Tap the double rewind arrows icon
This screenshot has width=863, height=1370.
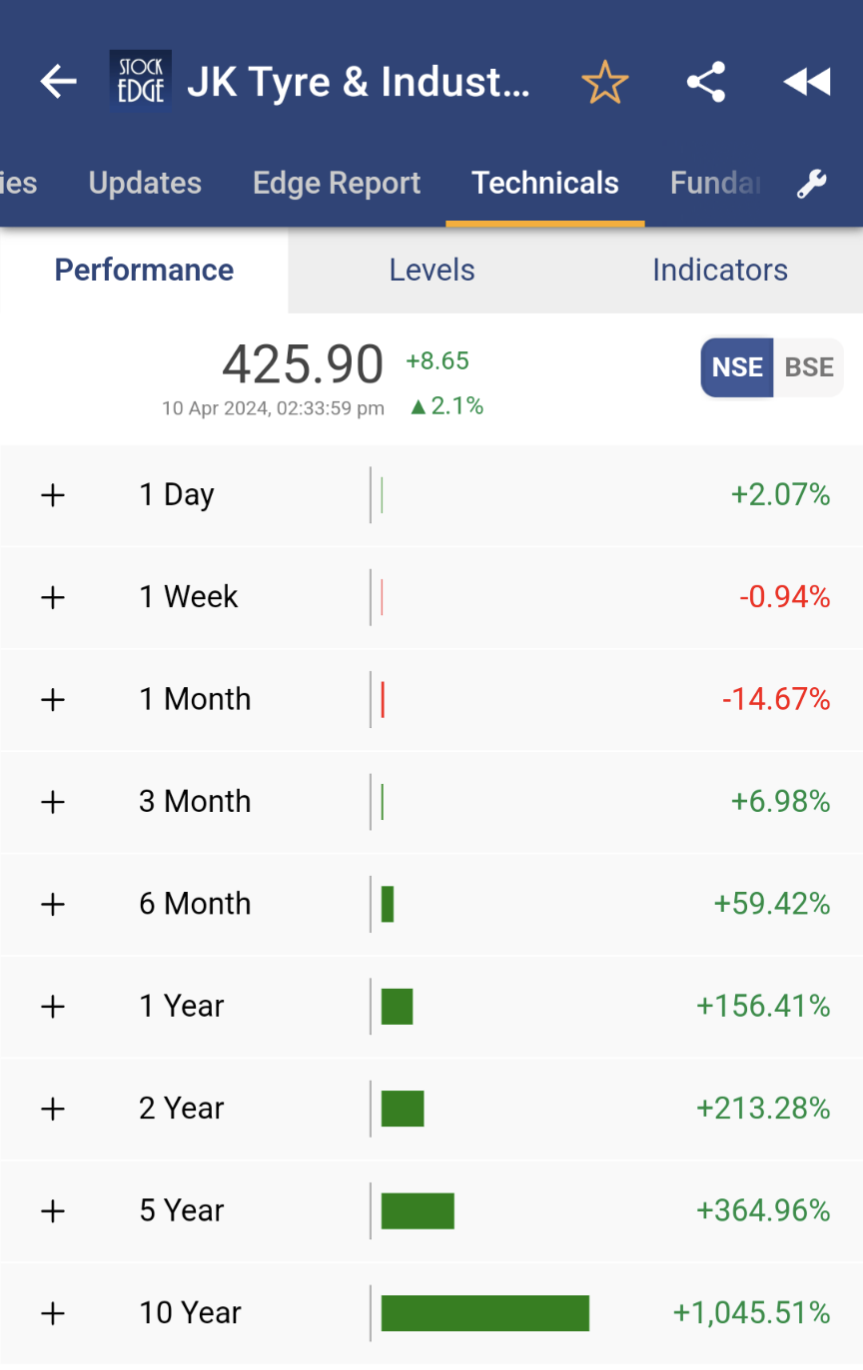pyautogui.click(x=807, y=82)
